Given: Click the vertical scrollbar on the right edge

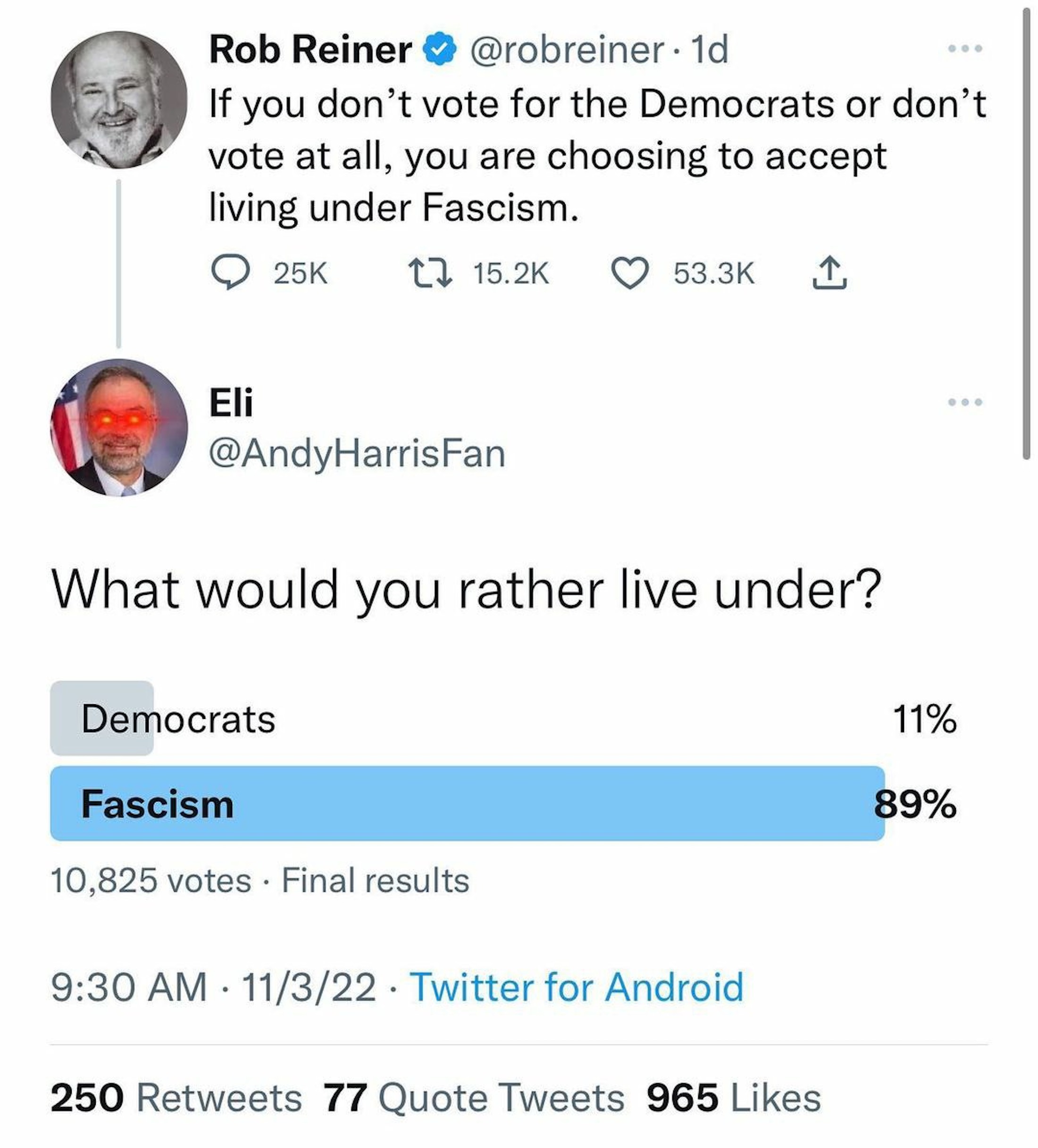Looking at the screenshot, I should point(1026,234).
